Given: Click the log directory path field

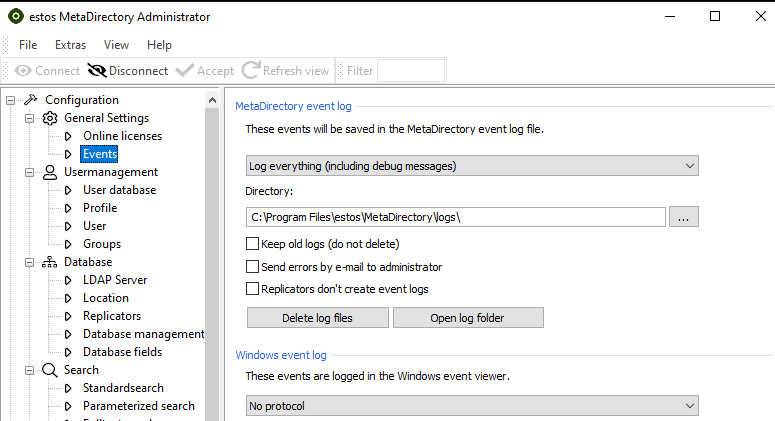Looking at the screenshot, I should [455, 217].
